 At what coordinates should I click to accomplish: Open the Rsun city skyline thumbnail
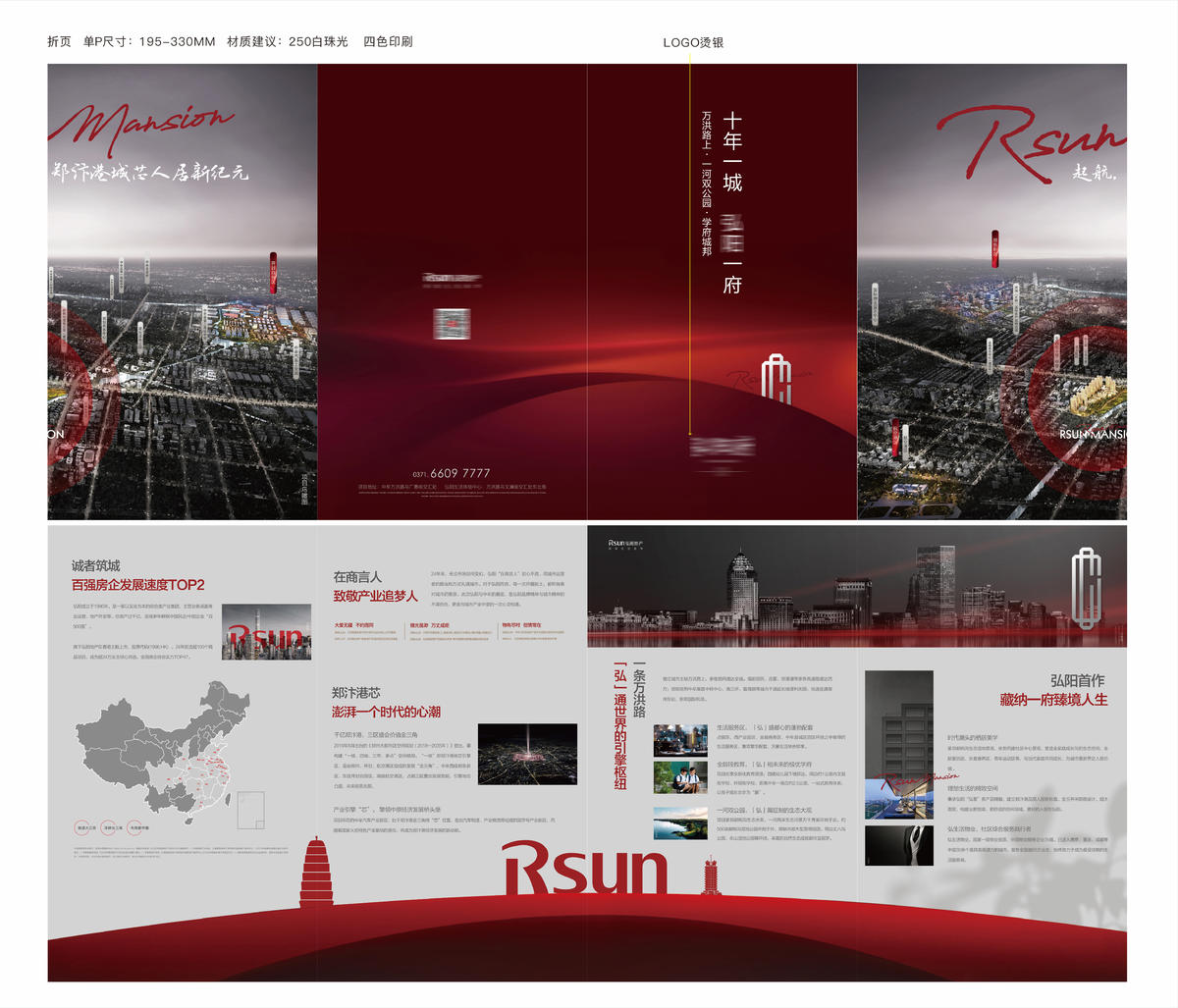pos(267,631)
